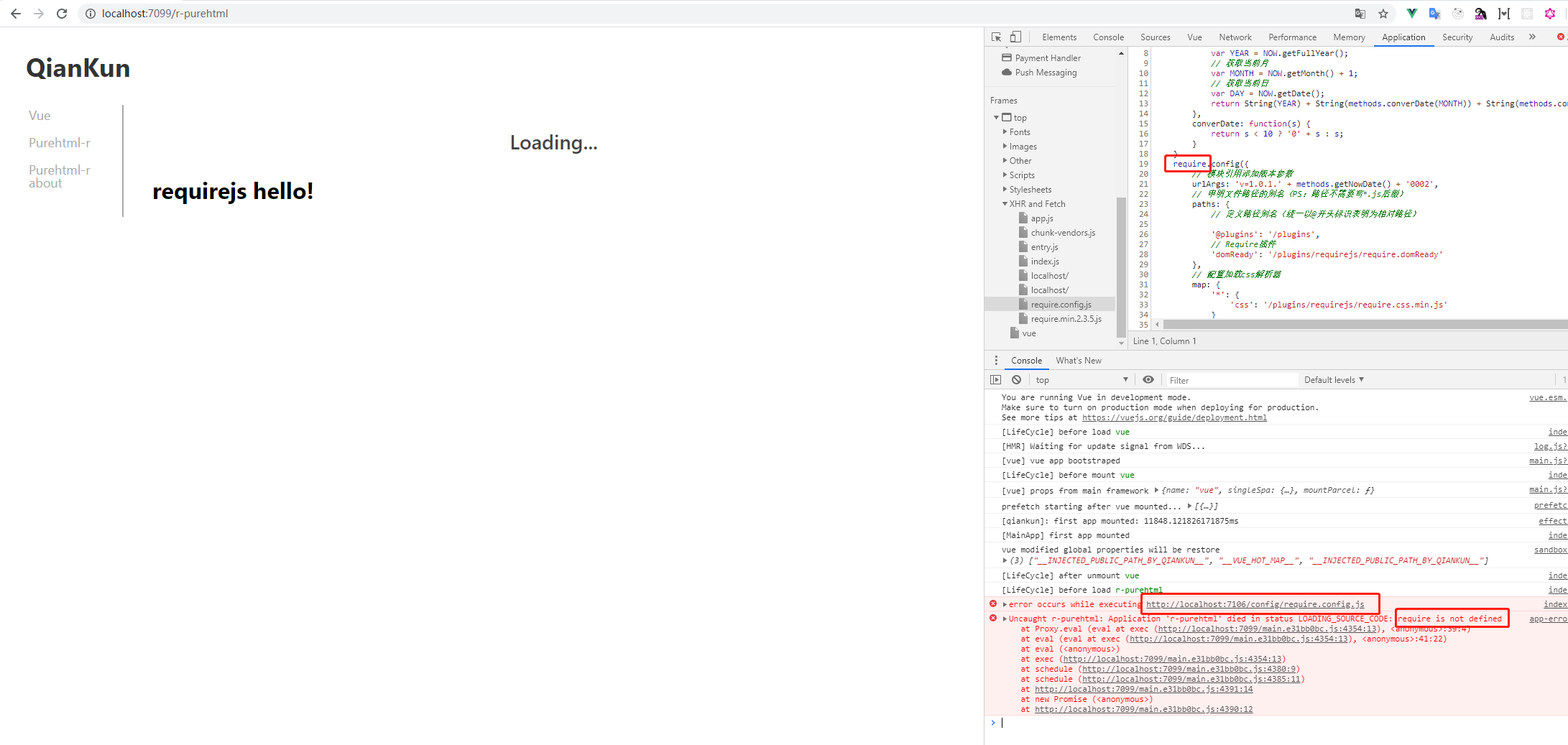Switch to the Memory tab
This screenshot has width=1568, height=745.
point(1349,37)
